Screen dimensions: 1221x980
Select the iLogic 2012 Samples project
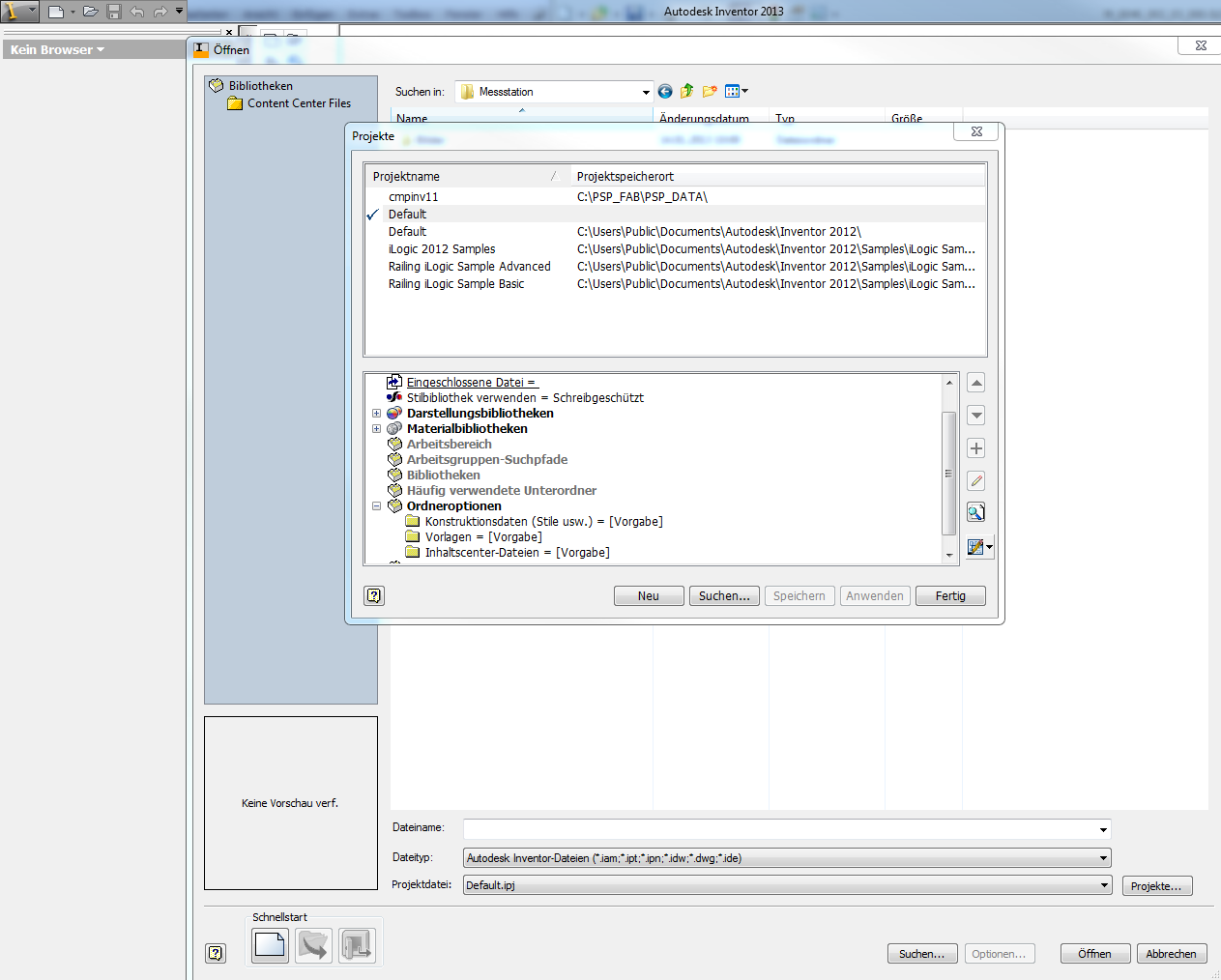point(442,249)
